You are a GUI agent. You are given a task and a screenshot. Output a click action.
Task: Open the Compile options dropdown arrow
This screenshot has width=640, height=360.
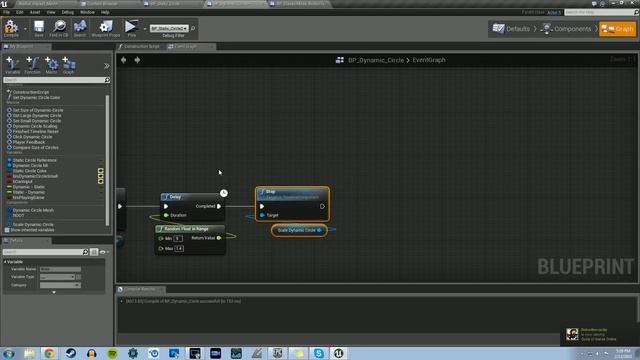coord(25,29)
